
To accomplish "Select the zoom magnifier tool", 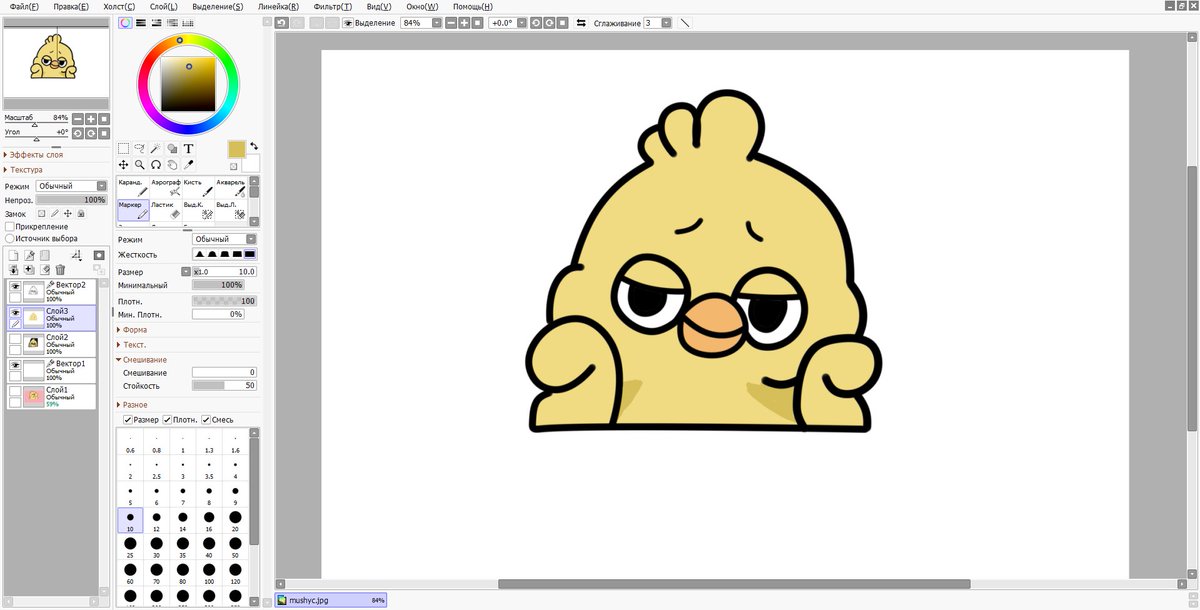I will 140,165.
